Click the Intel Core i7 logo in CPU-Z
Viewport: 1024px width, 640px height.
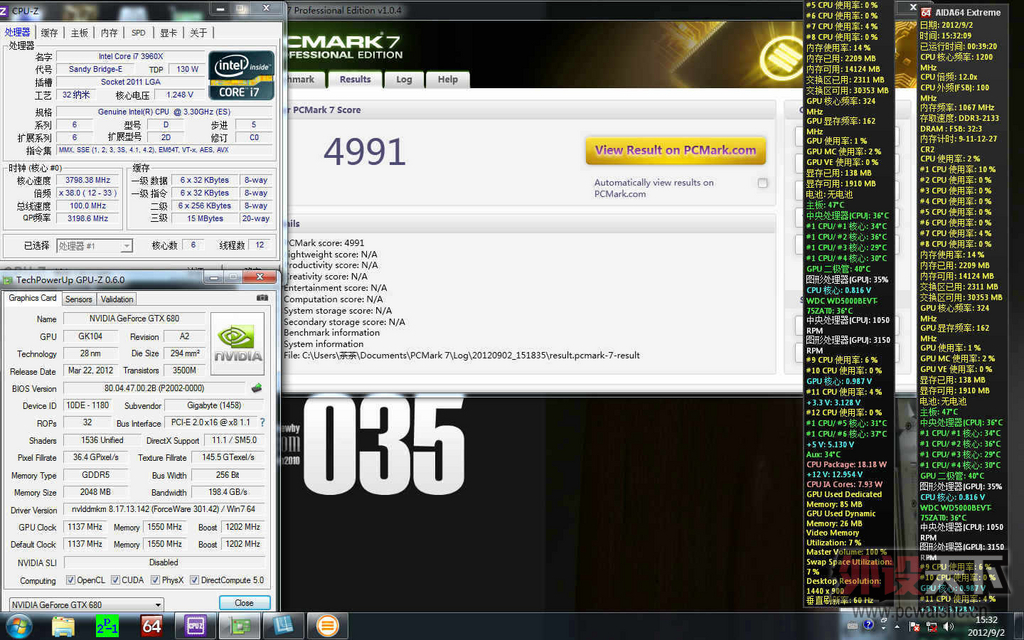pyautogui.click(x=241, y=75)
